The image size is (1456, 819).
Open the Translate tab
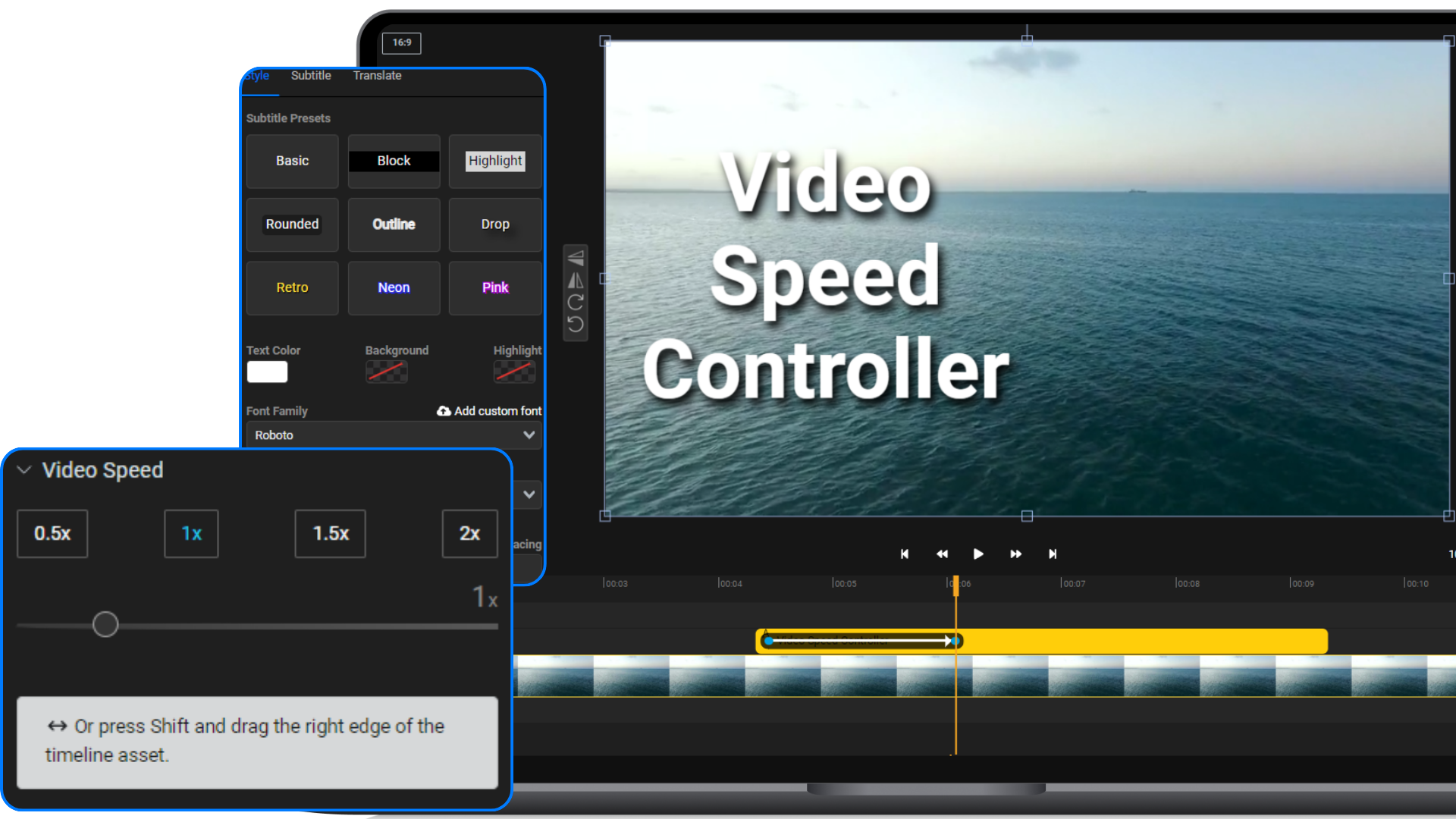point(377,75)
